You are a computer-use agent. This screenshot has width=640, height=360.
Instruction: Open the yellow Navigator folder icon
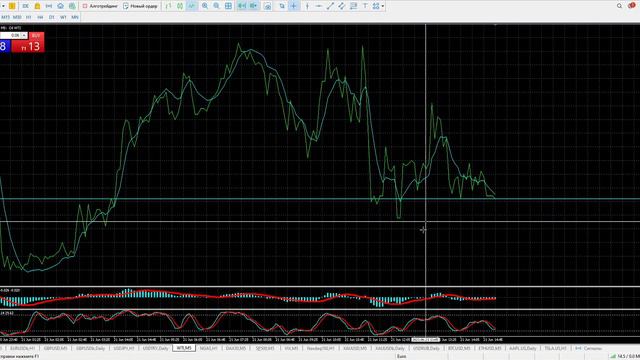[37, 6]
